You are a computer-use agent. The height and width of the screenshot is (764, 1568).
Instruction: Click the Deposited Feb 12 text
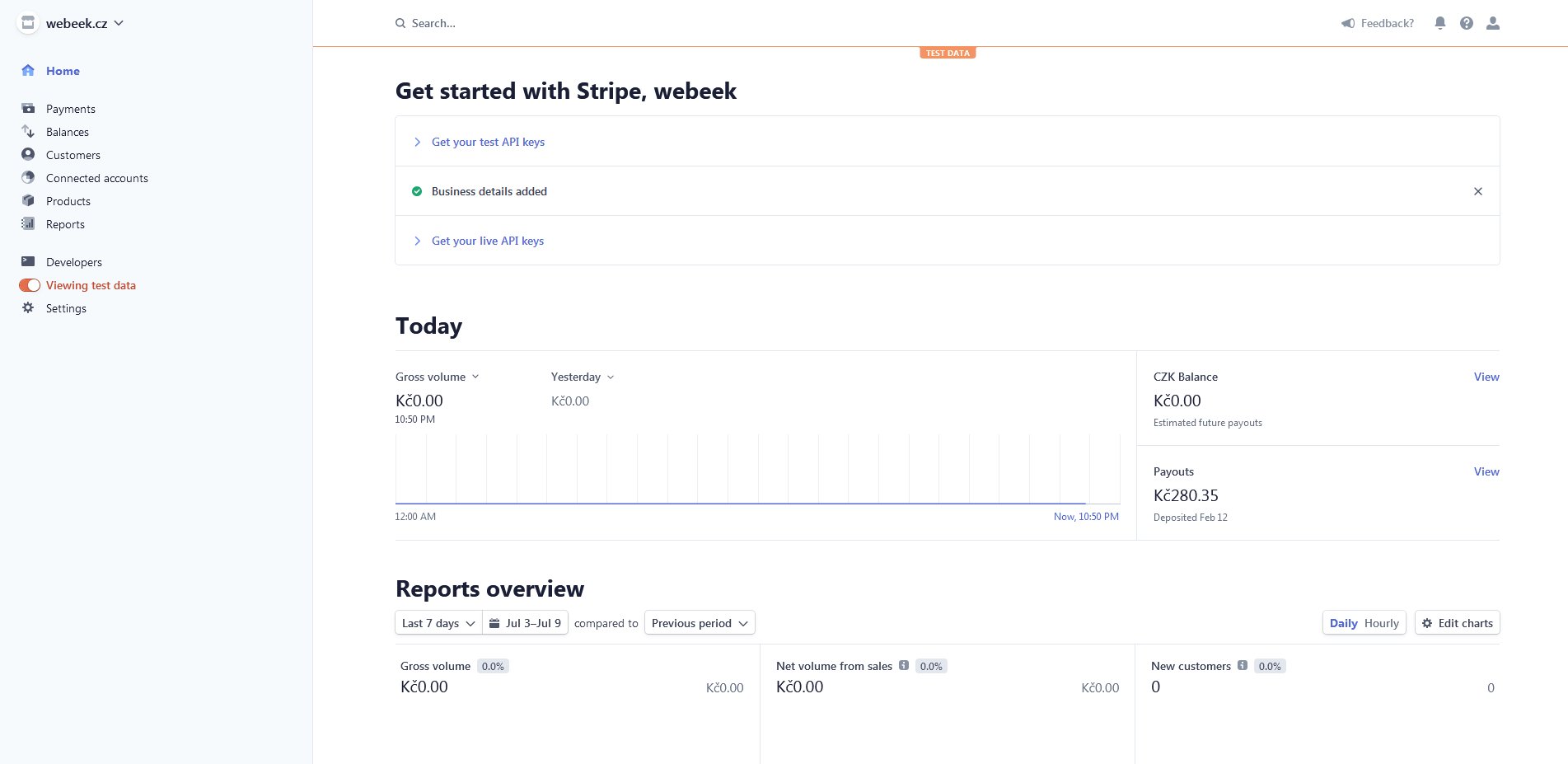1191,518
